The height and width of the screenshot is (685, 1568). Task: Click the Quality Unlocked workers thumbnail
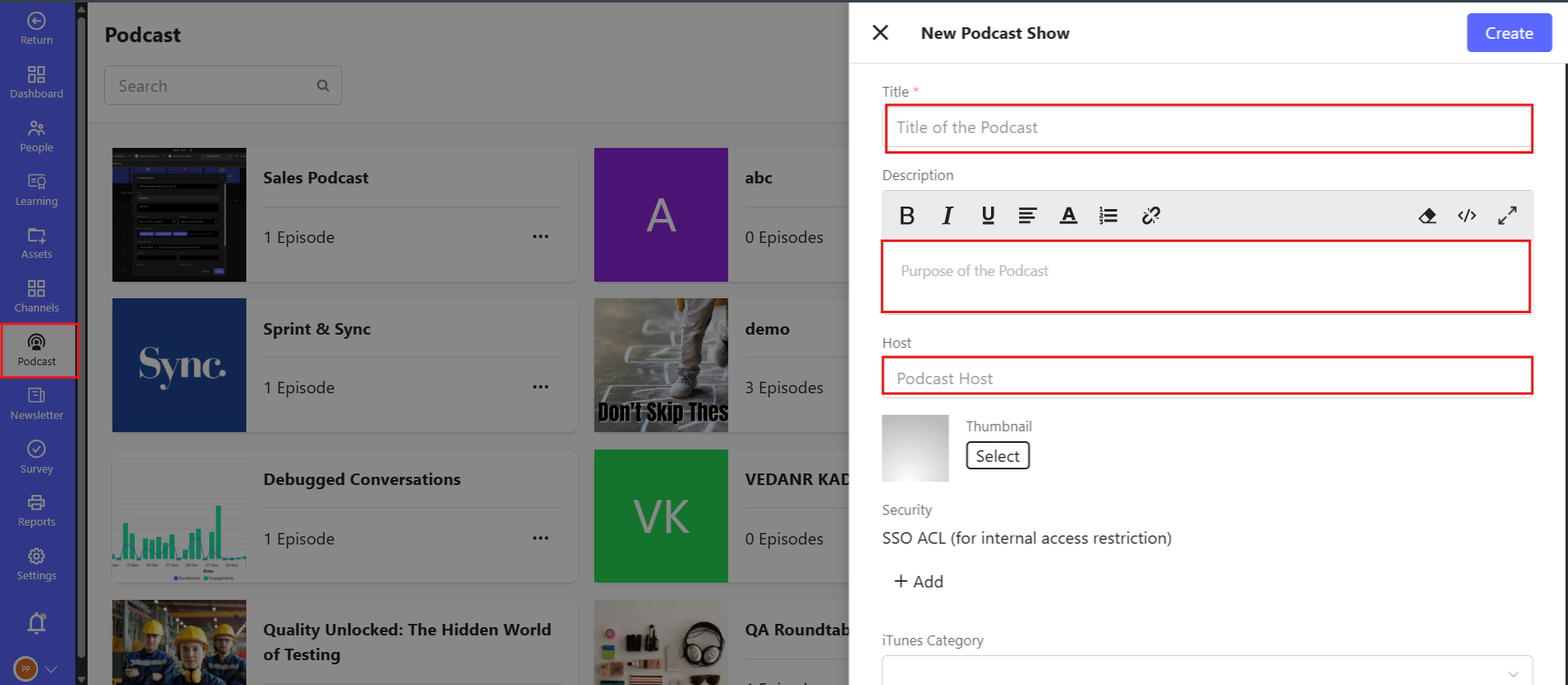coord(179,642)
